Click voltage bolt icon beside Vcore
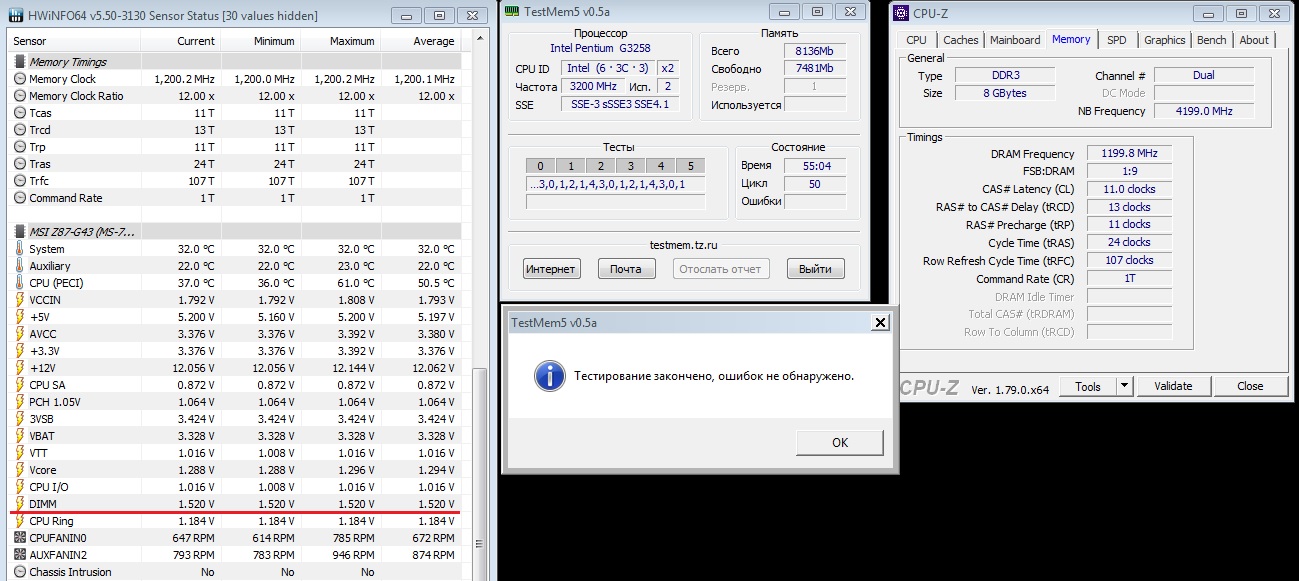Screen dimensions: 1299x581 tap(20, 470)
